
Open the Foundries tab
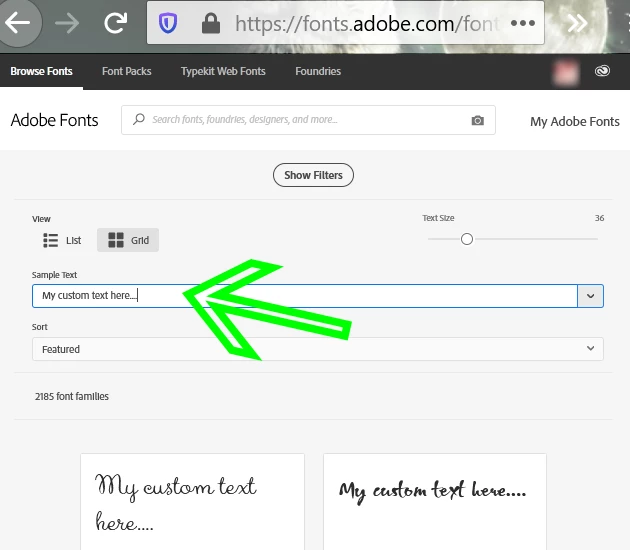coord(318,72)
